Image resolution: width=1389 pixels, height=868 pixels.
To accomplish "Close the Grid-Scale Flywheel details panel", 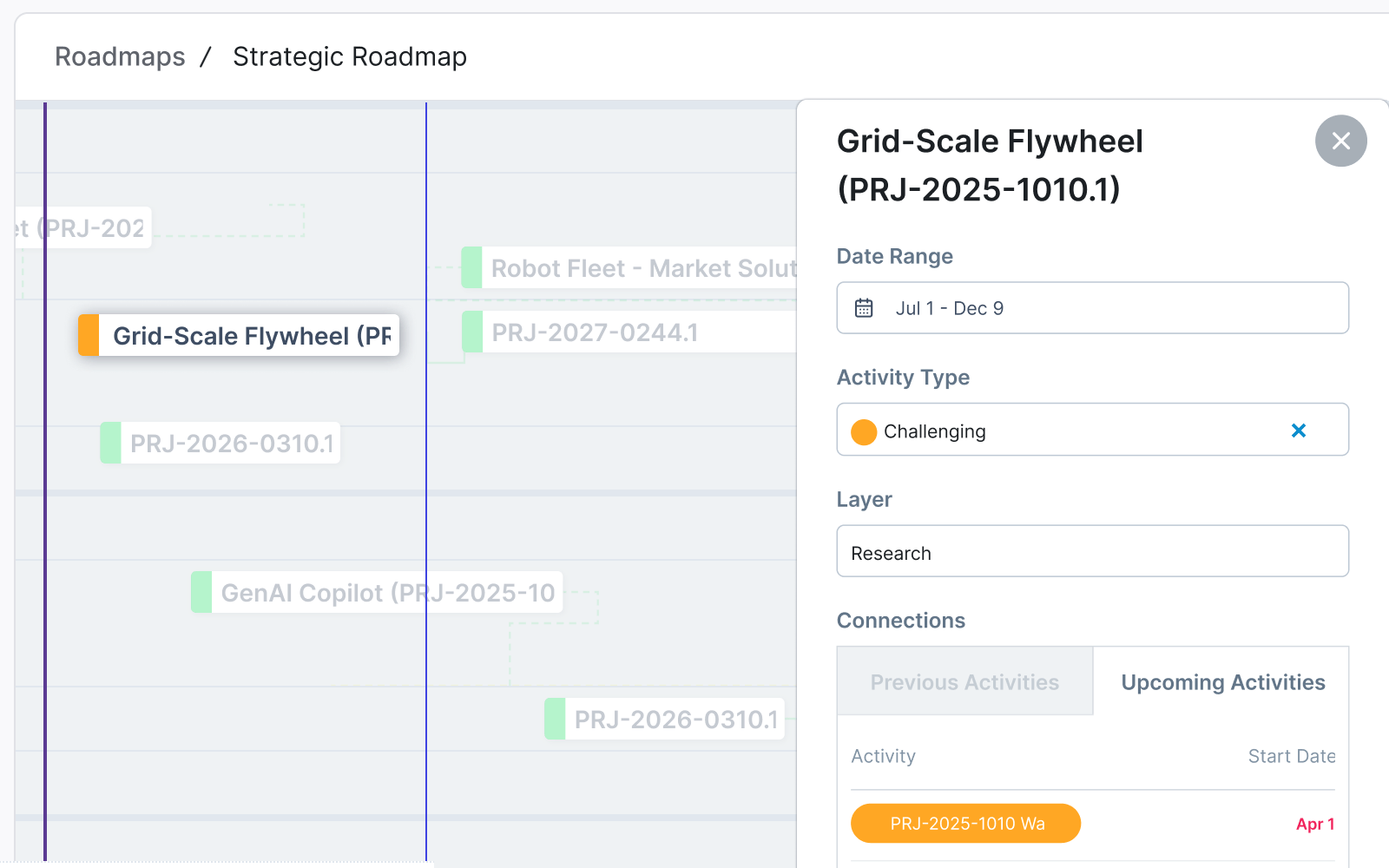I will coord(1340,141).
